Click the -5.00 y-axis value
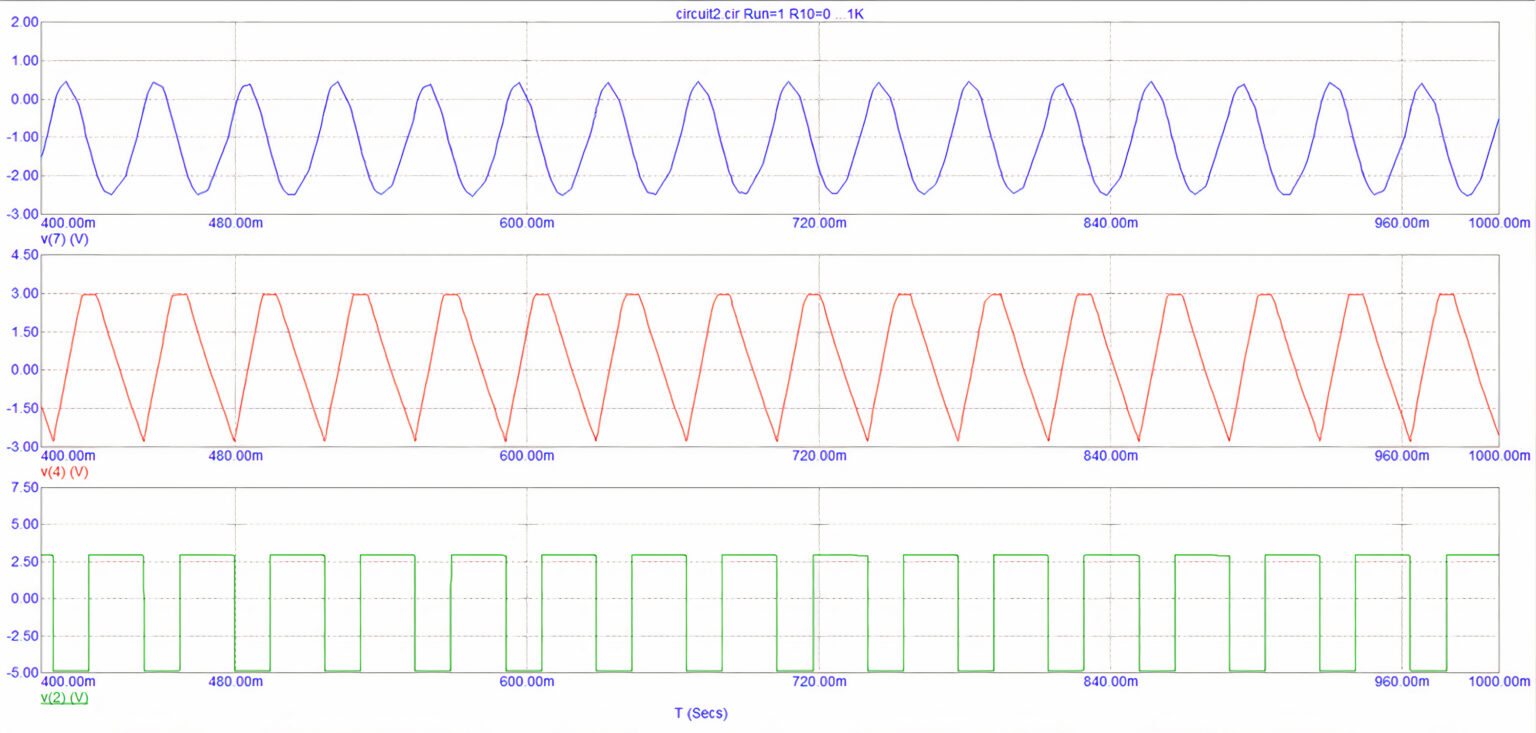Image resolution: width=1536 pixels, height=733 pixels. (22, 673)
